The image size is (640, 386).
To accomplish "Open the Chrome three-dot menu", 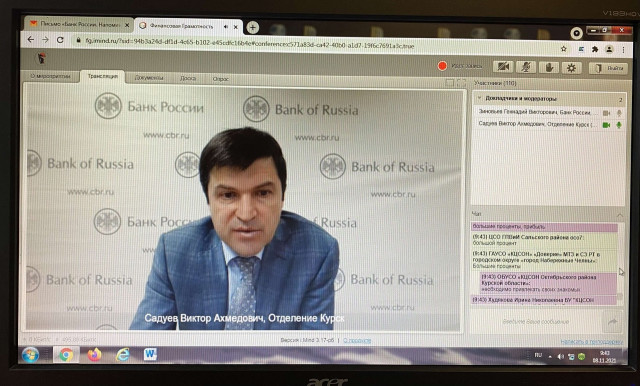I will click(623, 50).
